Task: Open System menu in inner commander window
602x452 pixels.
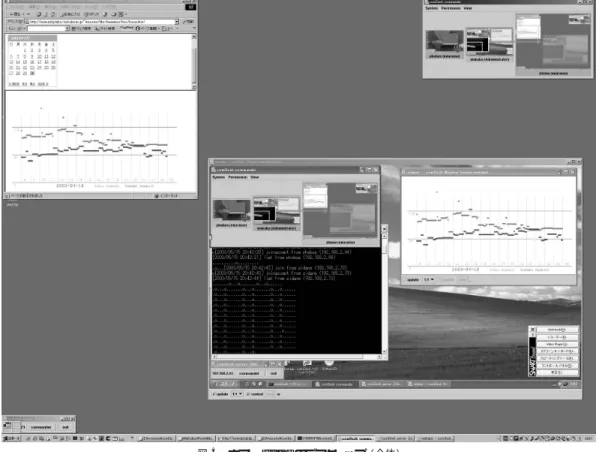Action: point(218,177)
